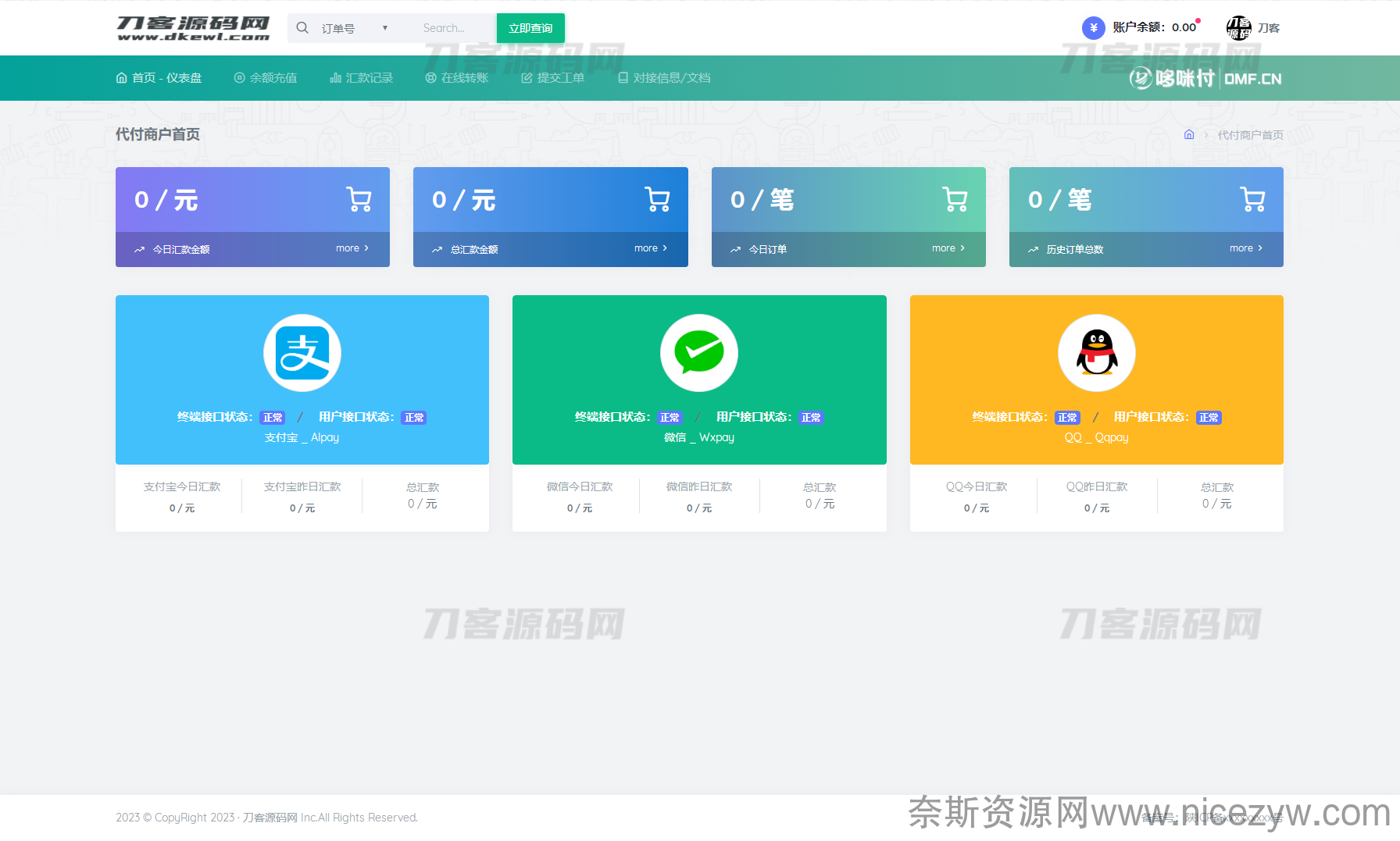The width and height of the screenshot is (1400, 841).
Task: Click trend icon beside 总汇款金额
Action: pos(437,250)
